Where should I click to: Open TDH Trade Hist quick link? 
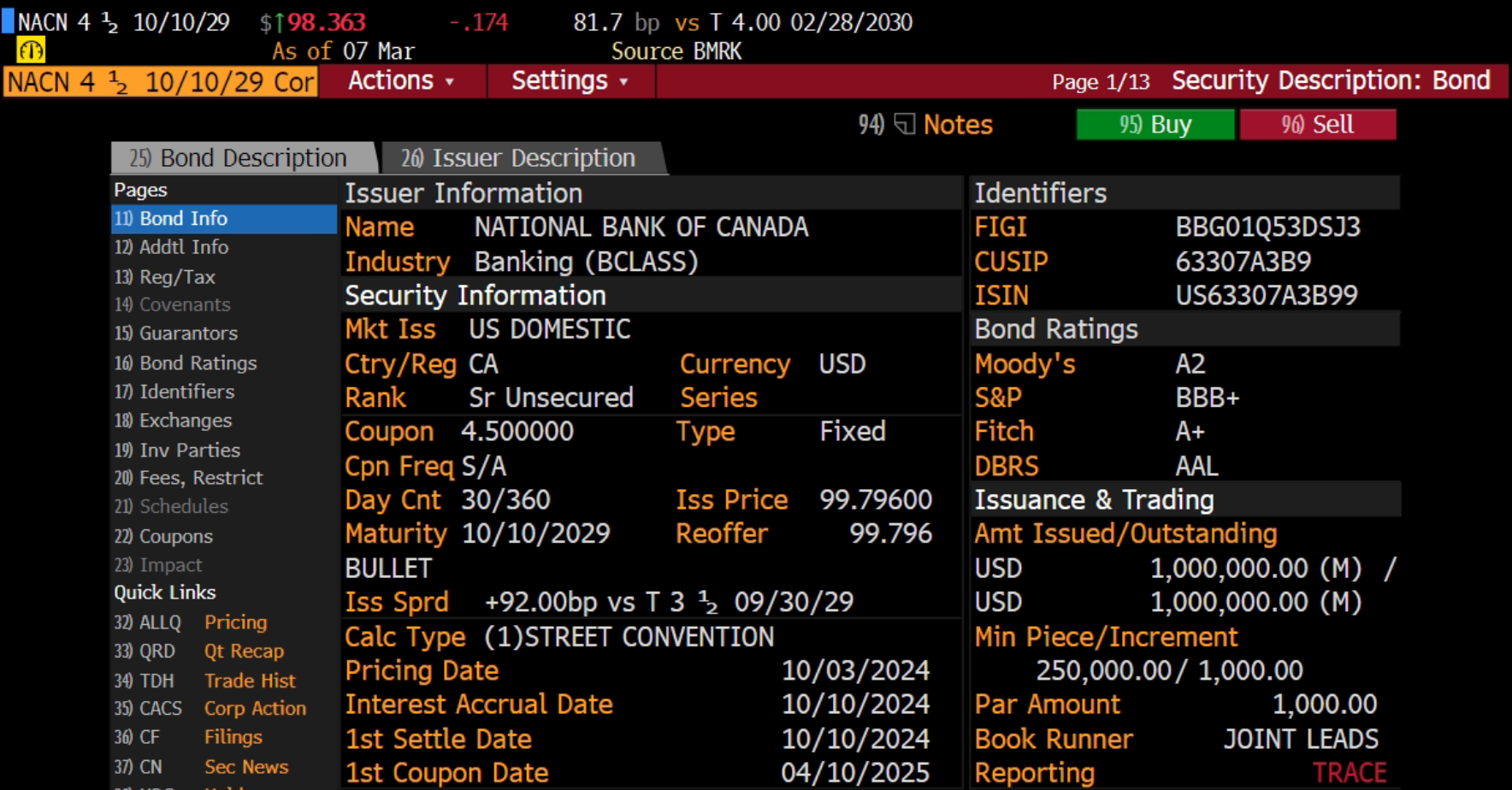click(x=205, y=681)
